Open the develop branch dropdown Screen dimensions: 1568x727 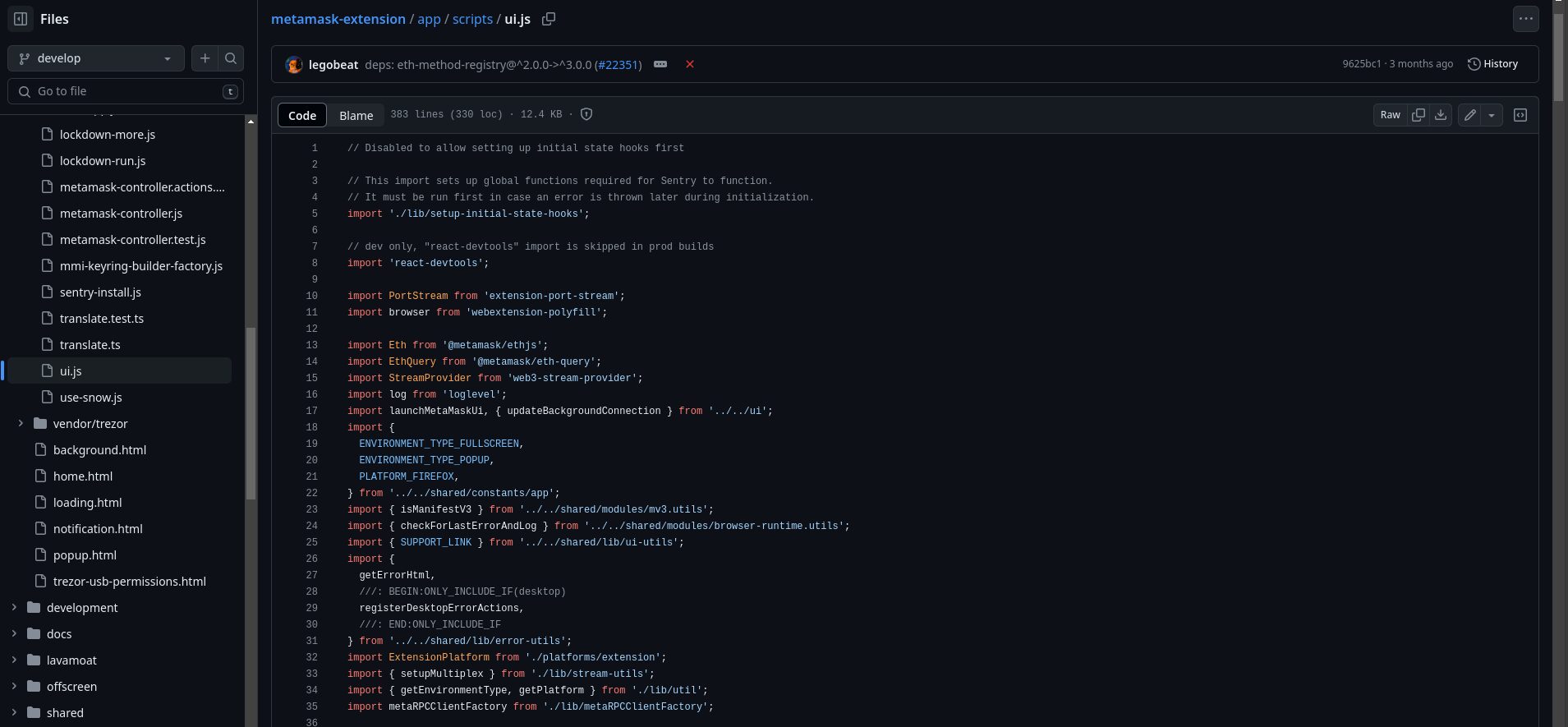coord(96,58)
